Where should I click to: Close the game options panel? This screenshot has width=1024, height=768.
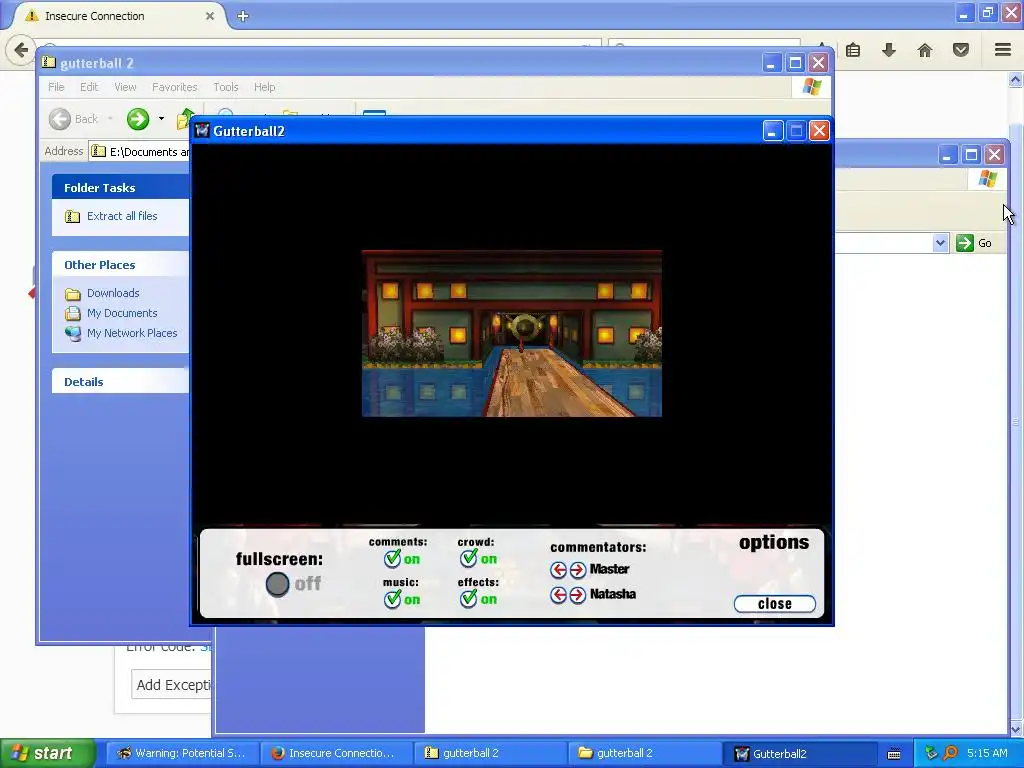(775, 604)
